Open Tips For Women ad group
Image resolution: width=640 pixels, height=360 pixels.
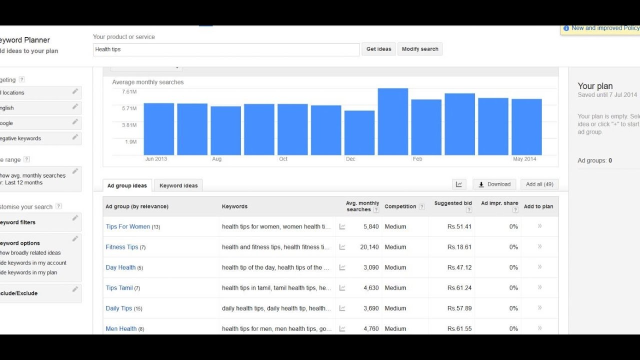pos(128,227)
